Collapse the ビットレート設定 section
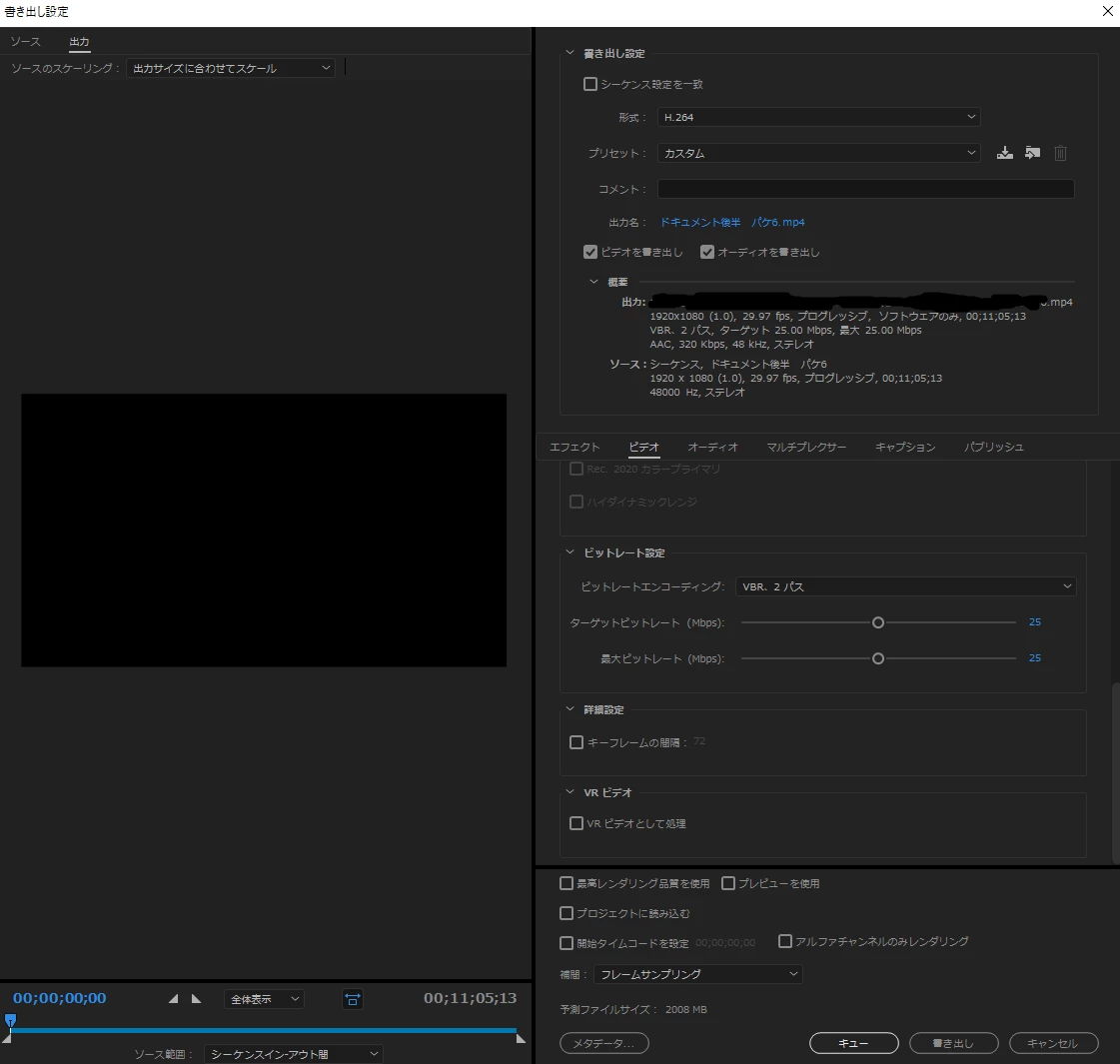1120x1064 pixels. pyautogui.click(x=570, y=552)
